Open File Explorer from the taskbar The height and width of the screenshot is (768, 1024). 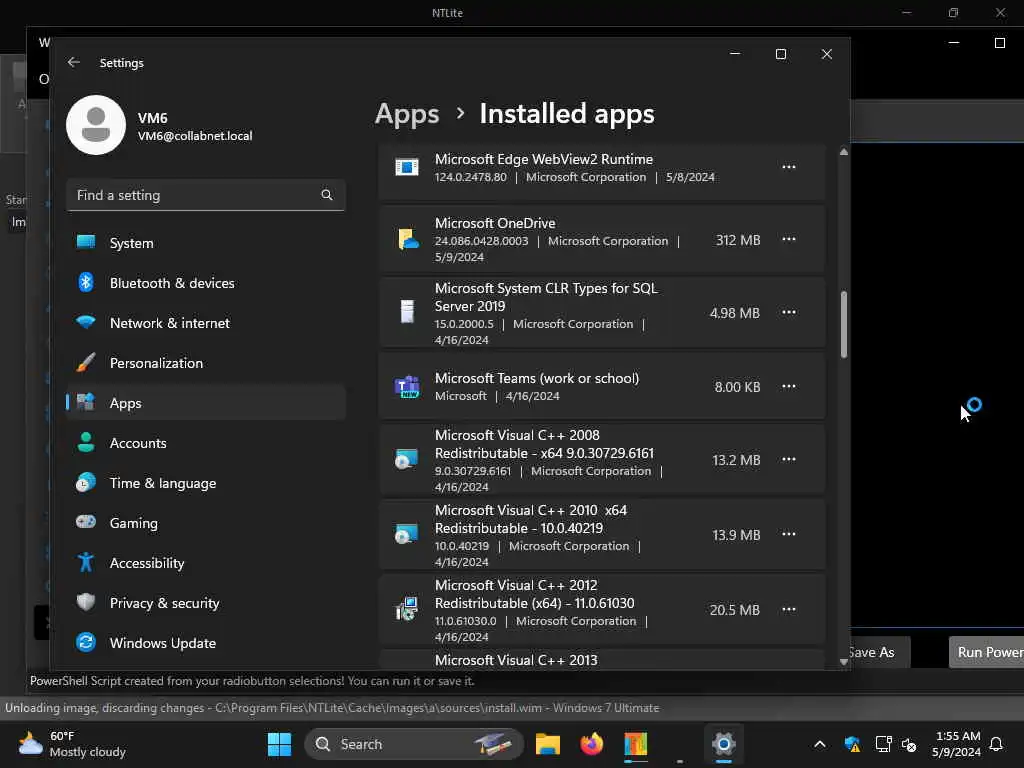pos(548,744)
